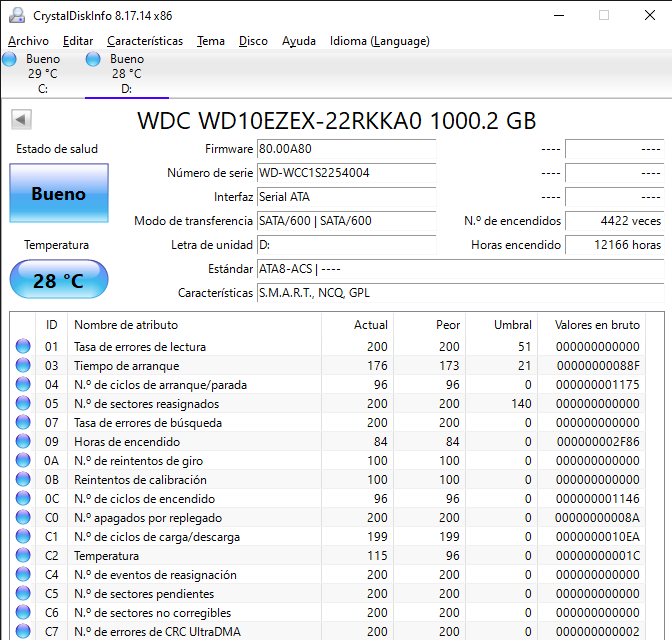Click the Características field S.M.A.R.T., NCQ, GPL

tap(461, 293)
